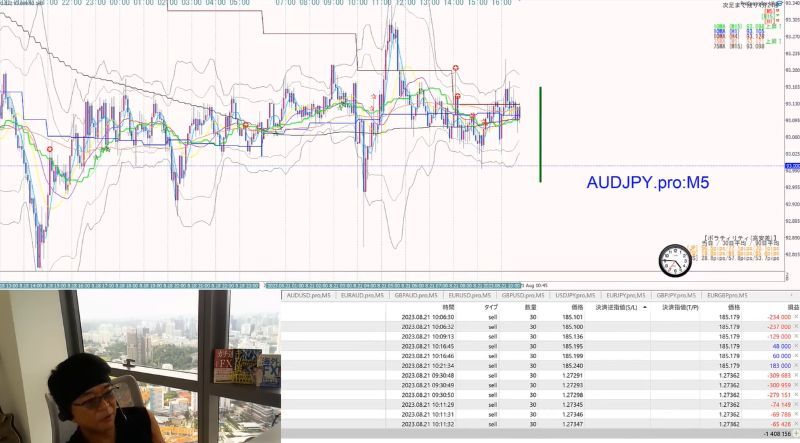The height and width of the screenshot is (443, 800).
Task: Close the position with loss -309 683
Action: coord(796,376)
